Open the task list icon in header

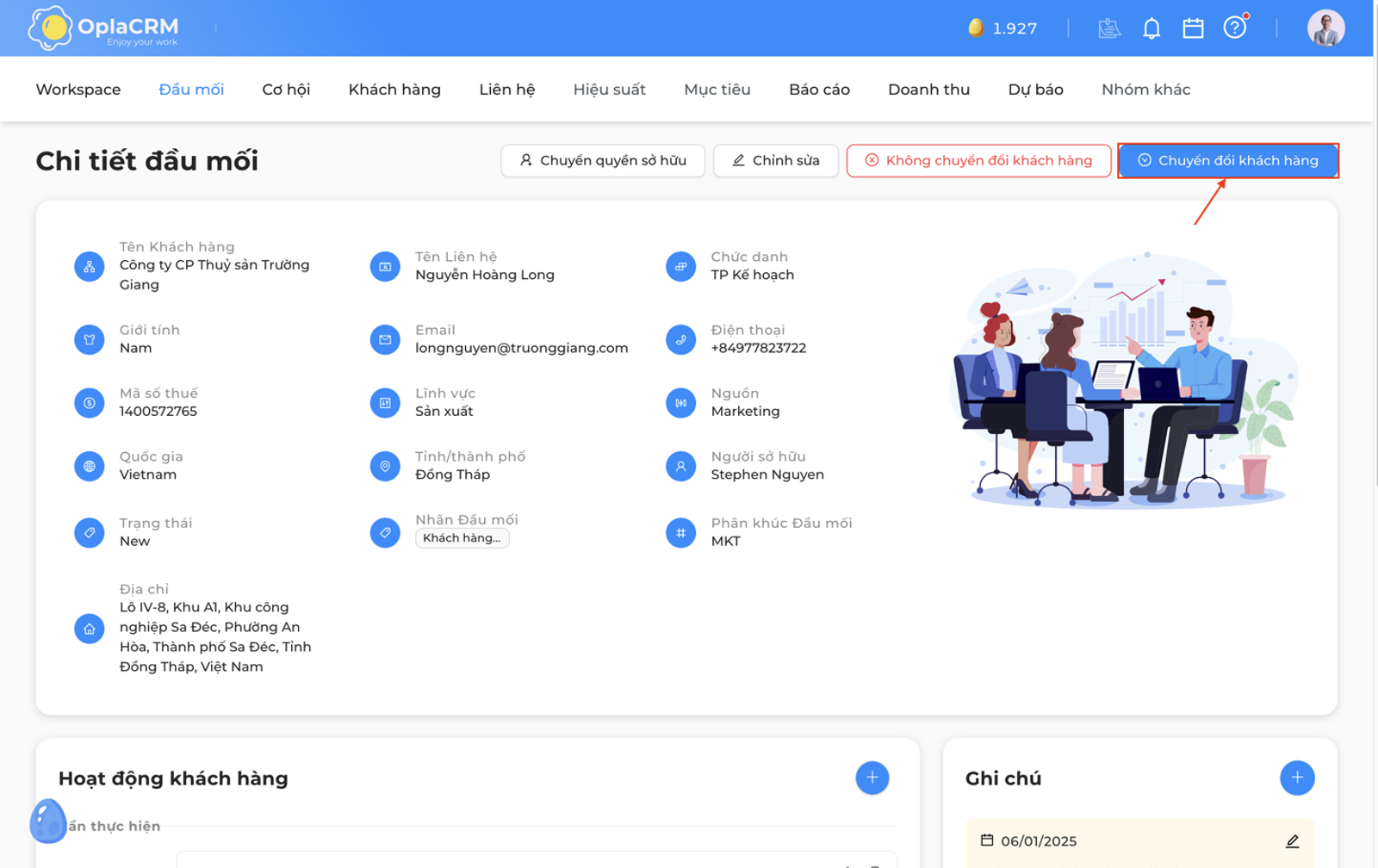click(1109, 28)
